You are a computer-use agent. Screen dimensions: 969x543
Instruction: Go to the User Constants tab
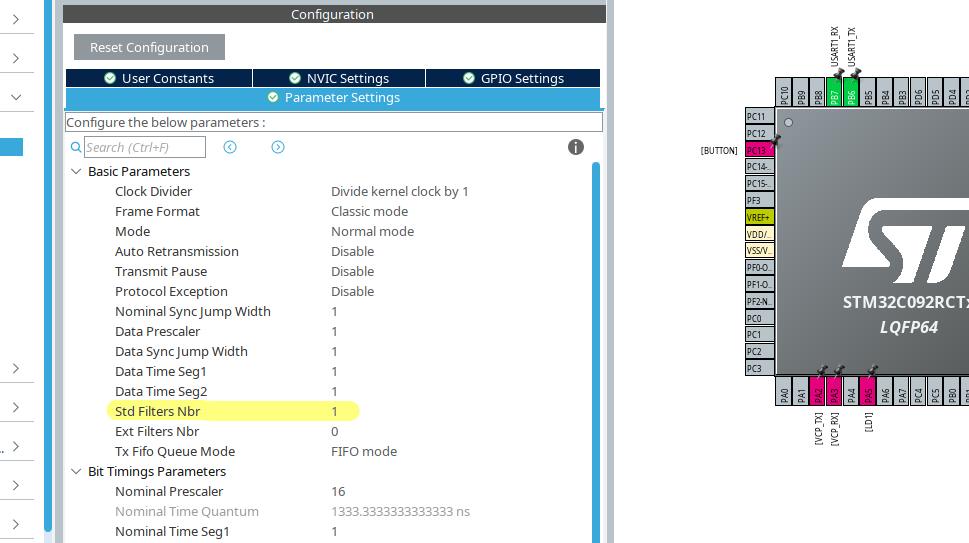[158, 78]
